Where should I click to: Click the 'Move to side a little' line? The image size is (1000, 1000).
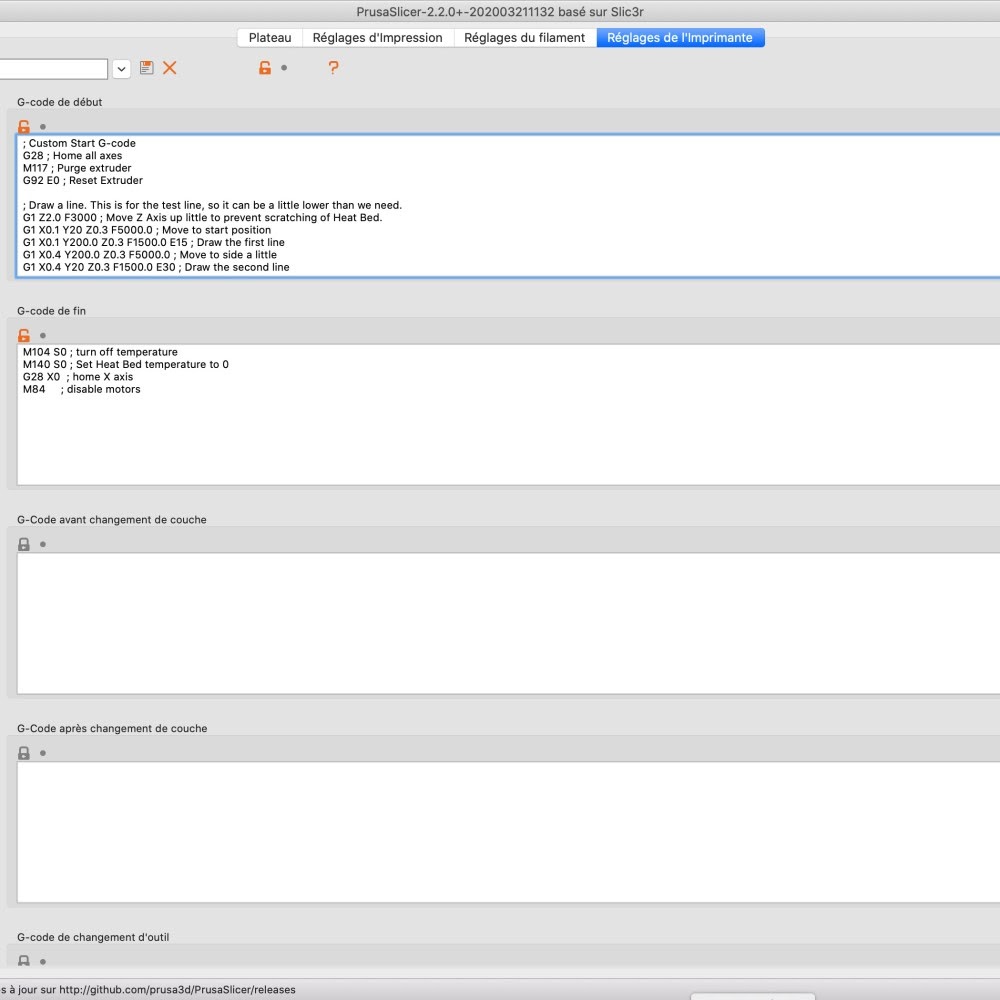point(149,254)
